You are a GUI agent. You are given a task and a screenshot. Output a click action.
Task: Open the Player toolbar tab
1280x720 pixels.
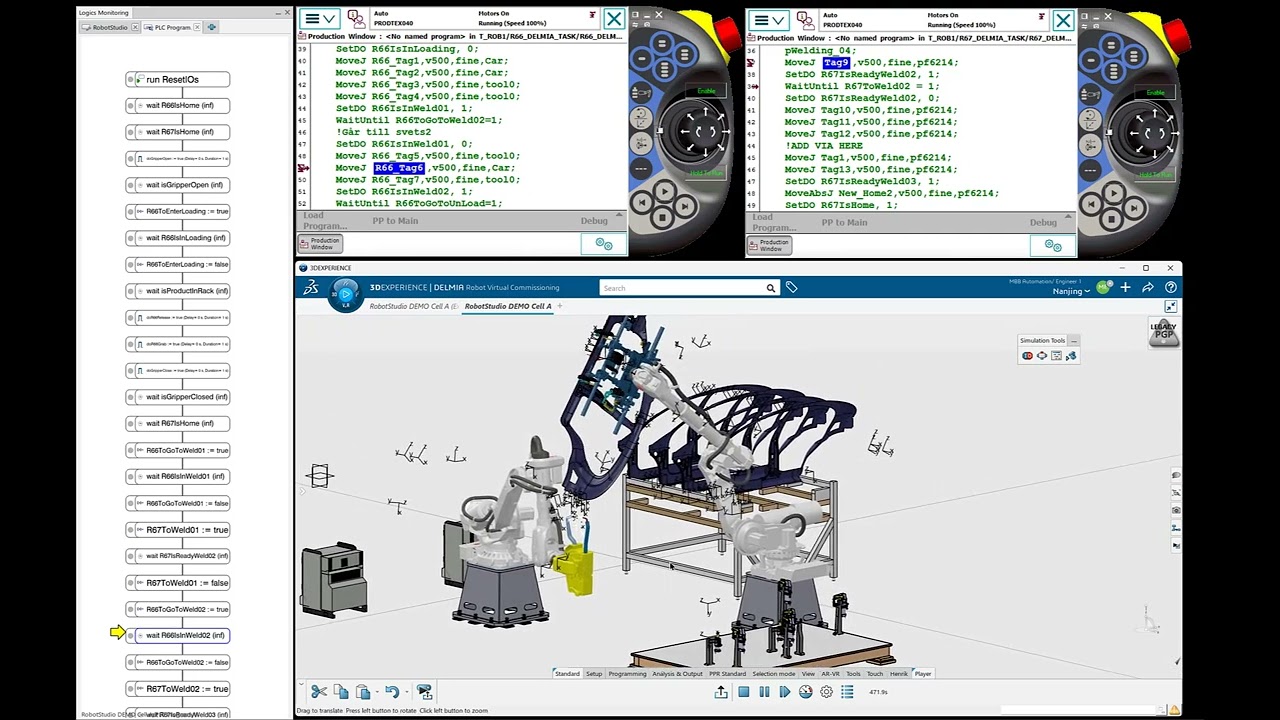click(x=923, y=674)
